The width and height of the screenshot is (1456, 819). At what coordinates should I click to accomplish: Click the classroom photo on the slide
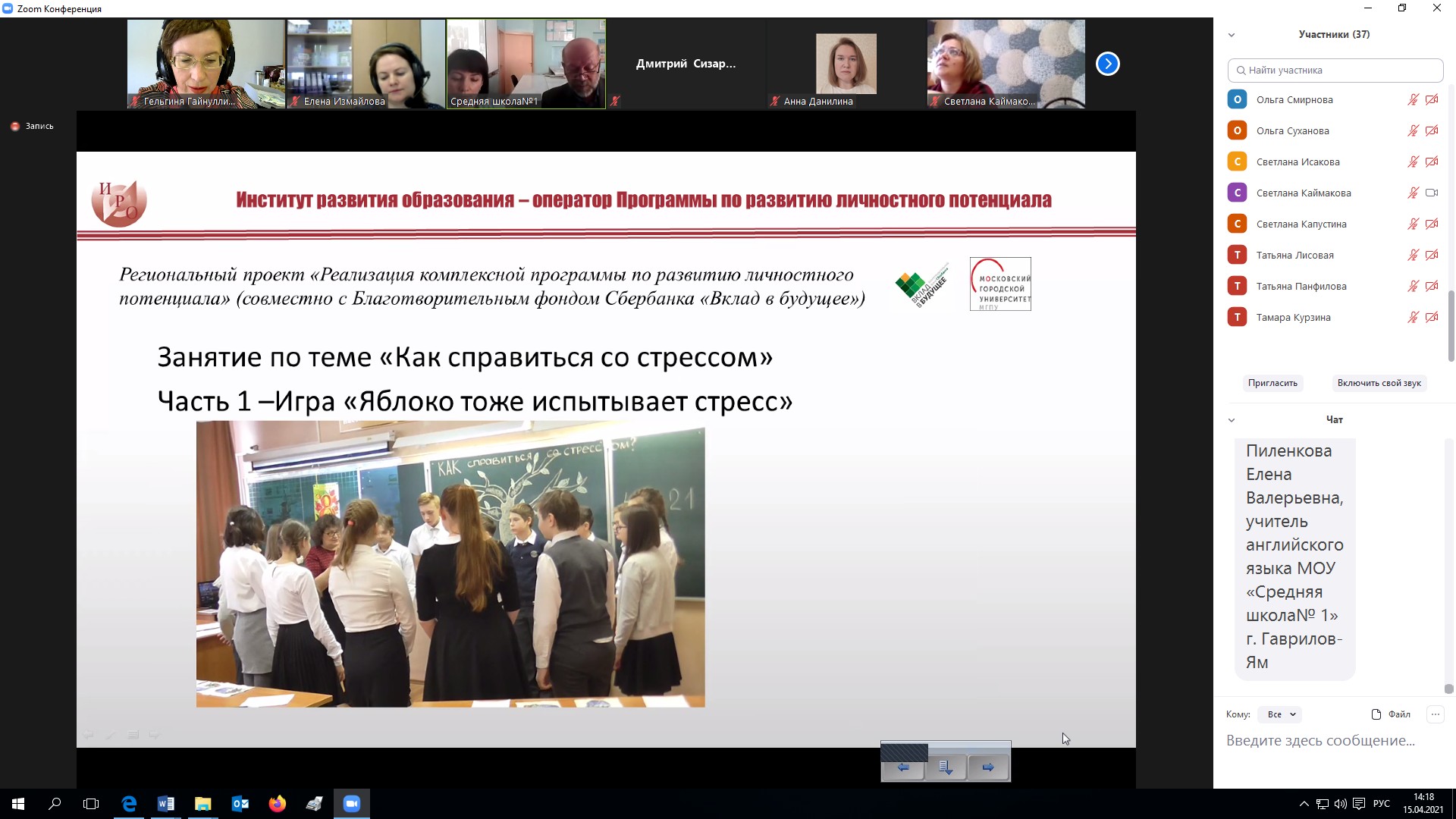point(450,564)
